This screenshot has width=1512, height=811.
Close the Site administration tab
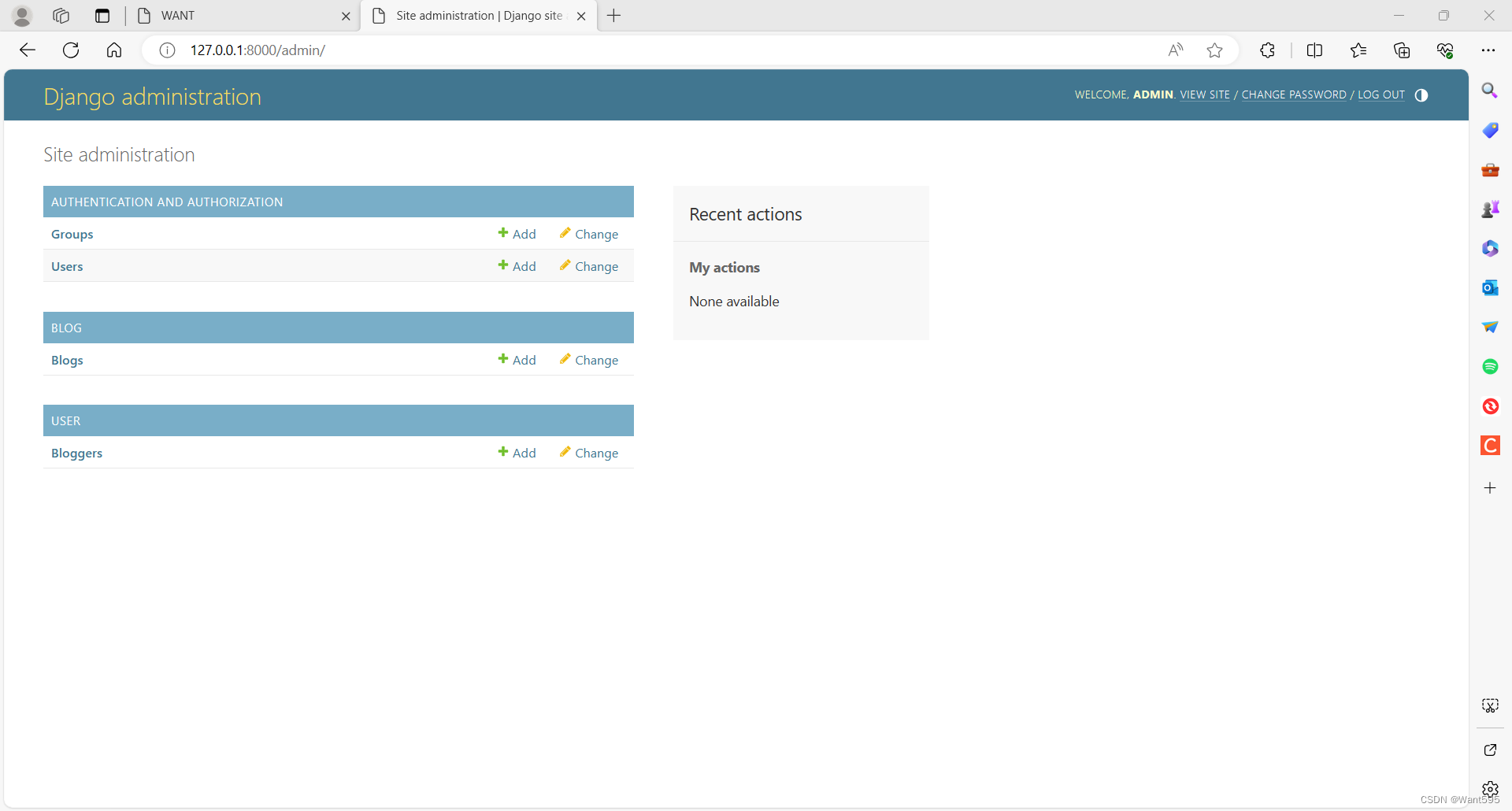tap(581, 16)
